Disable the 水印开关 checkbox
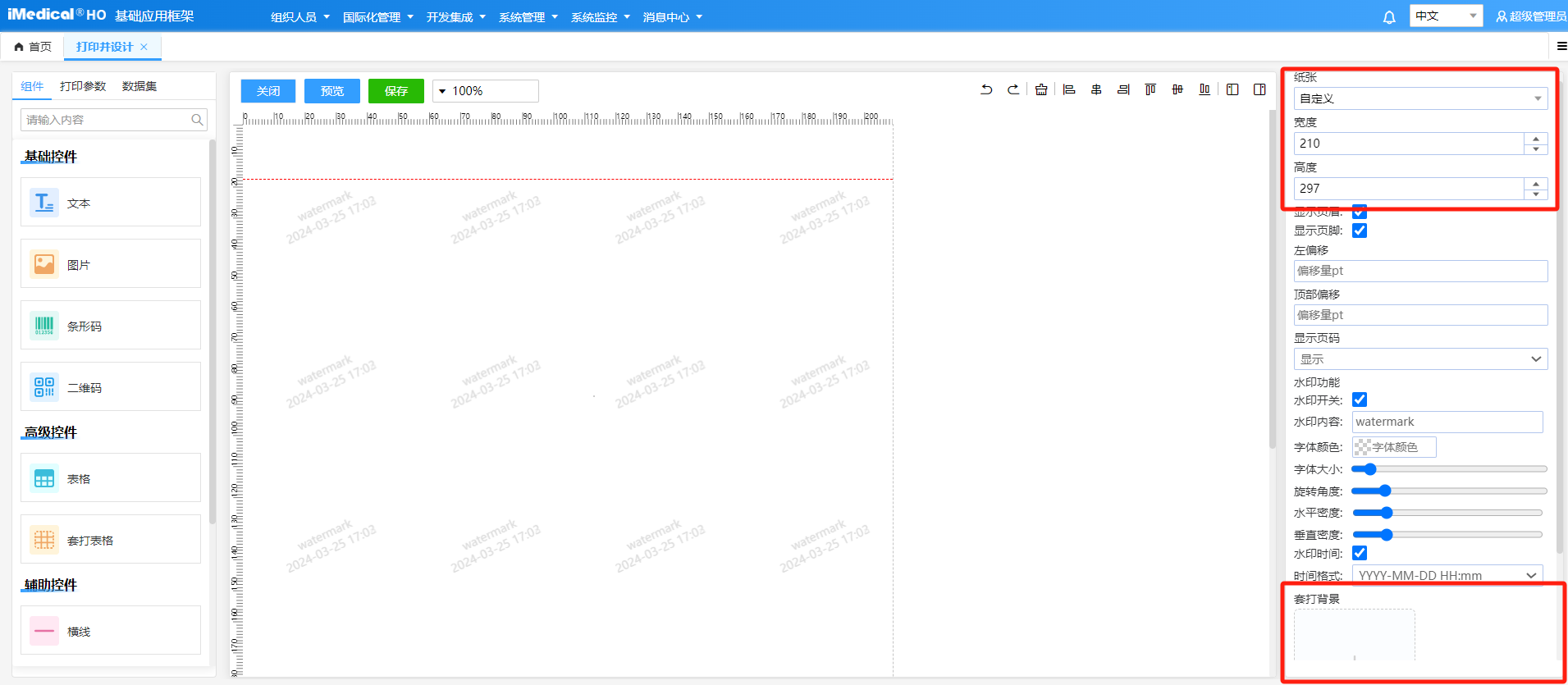Image resolution: width=1568 pixels, height=685 pixels. coord(1360,400)
